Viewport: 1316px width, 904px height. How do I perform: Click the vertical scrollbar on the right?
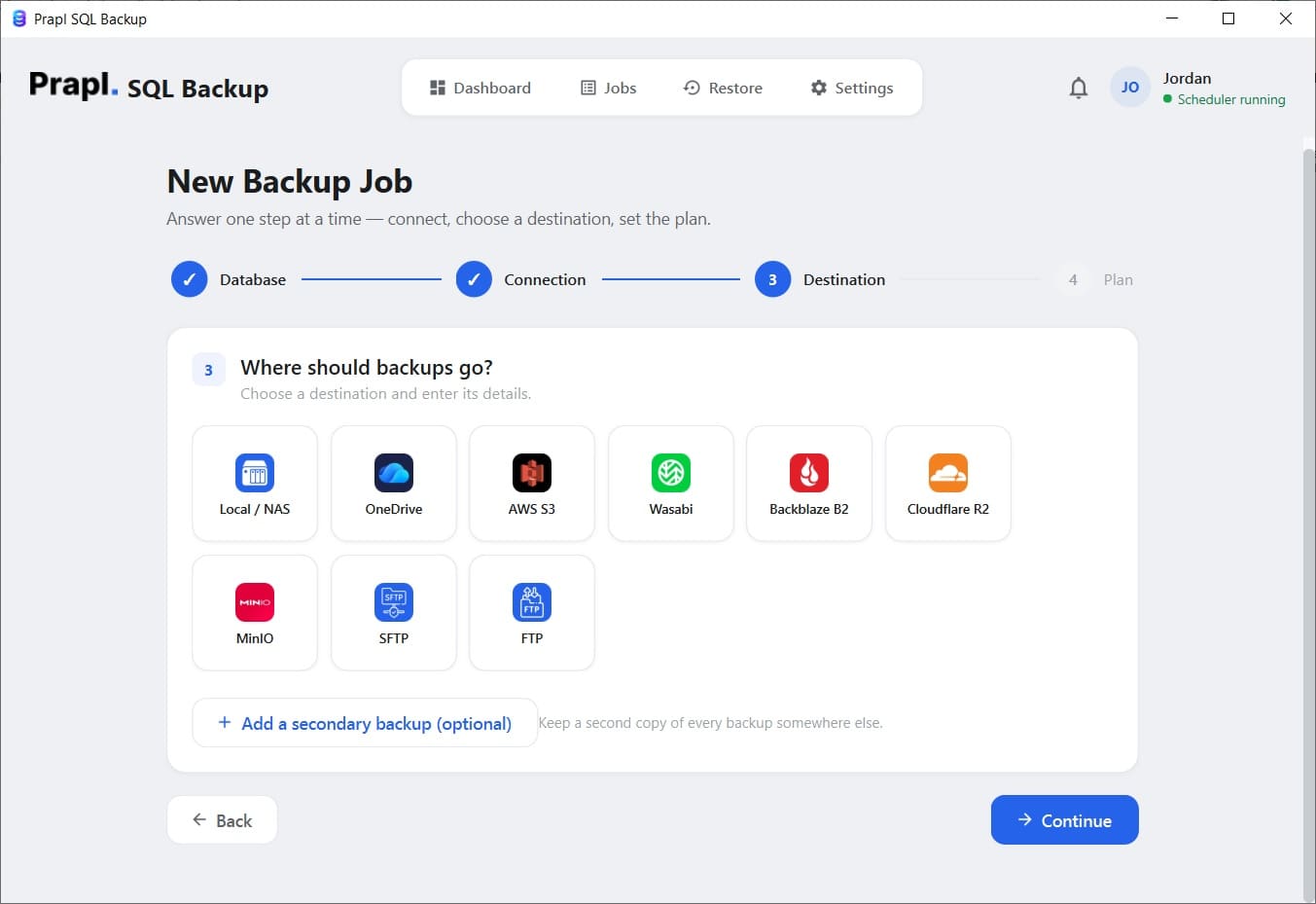coord(1308,525)
